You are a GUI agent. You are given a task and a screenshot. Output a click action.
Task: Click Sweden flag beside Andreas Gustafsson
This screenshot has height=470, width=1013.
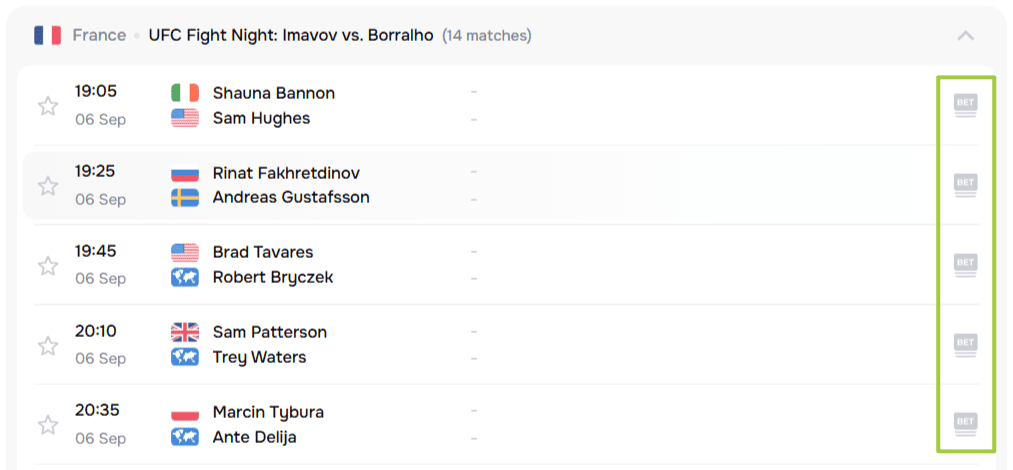coord(185,198)
